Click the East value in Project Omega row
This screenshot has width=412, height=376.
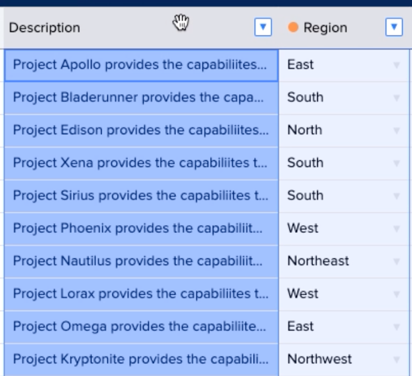click(x=300, y=326)
